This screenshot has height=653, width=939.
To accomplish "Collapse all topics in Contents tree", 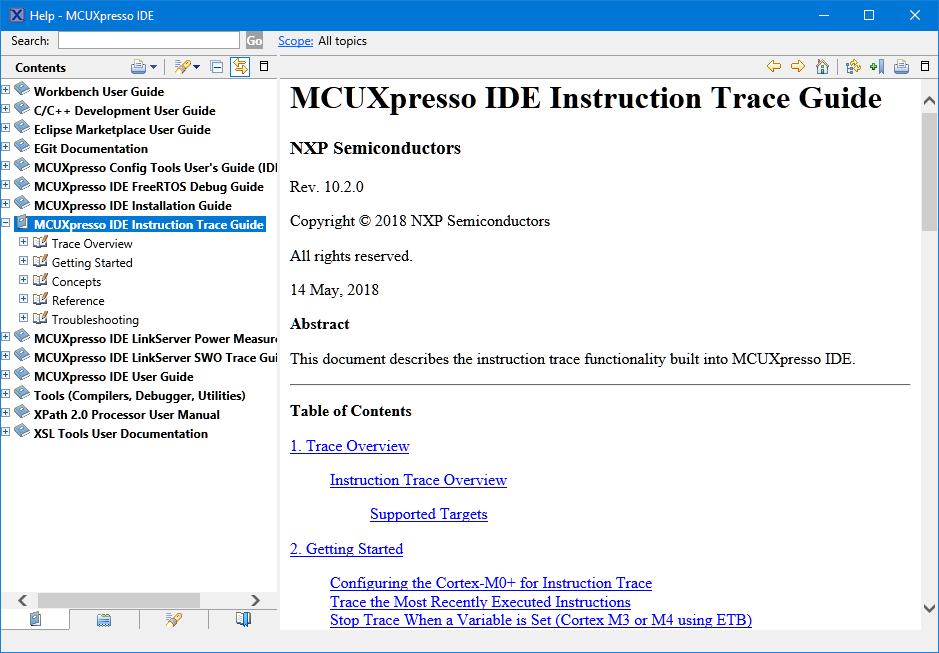I will click(217, 67).
